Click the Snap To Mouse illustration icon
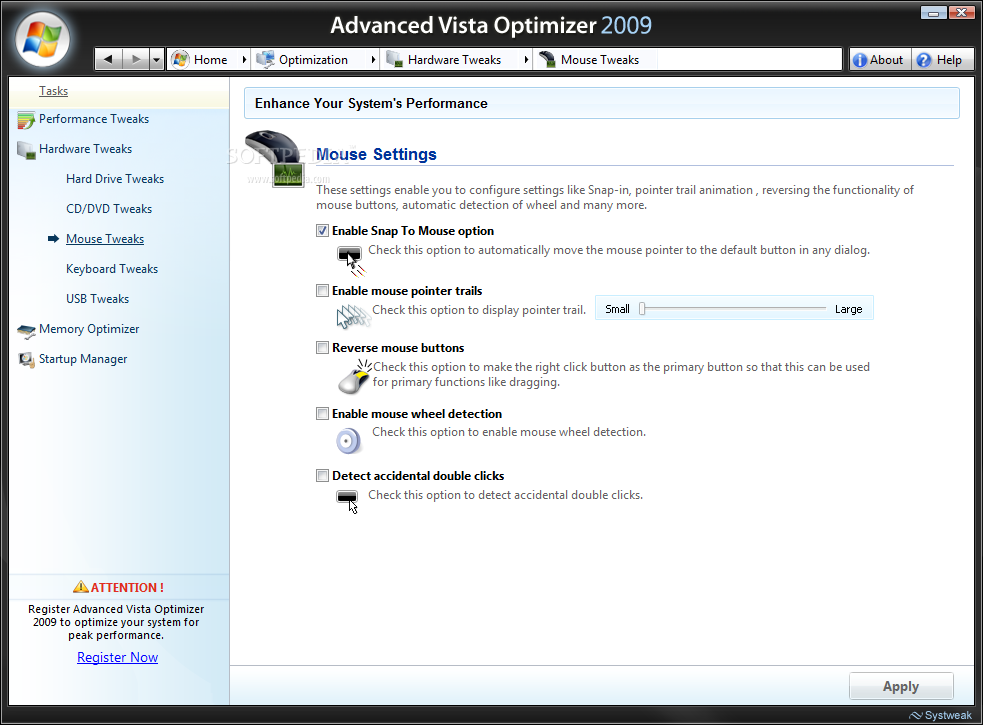Image resolution: width=983 pixels, height=725 pixels. click(x=350, y=260)
